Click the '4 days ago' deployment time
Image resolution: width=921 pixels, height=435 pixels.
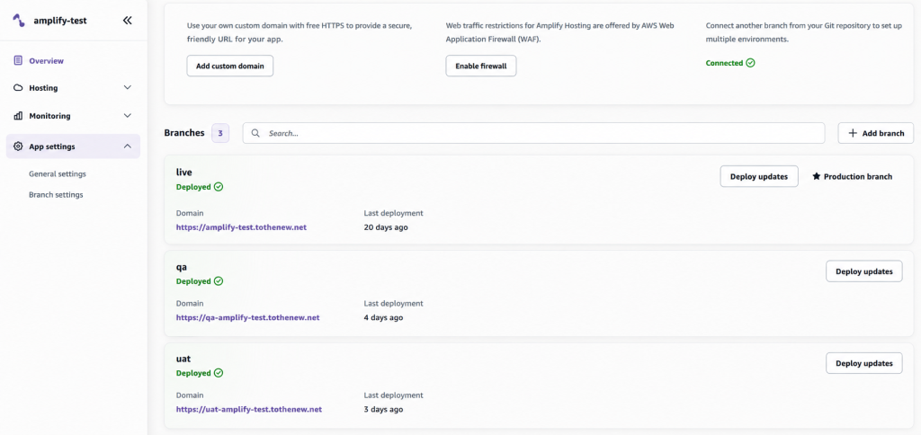(x=384, y=318)
